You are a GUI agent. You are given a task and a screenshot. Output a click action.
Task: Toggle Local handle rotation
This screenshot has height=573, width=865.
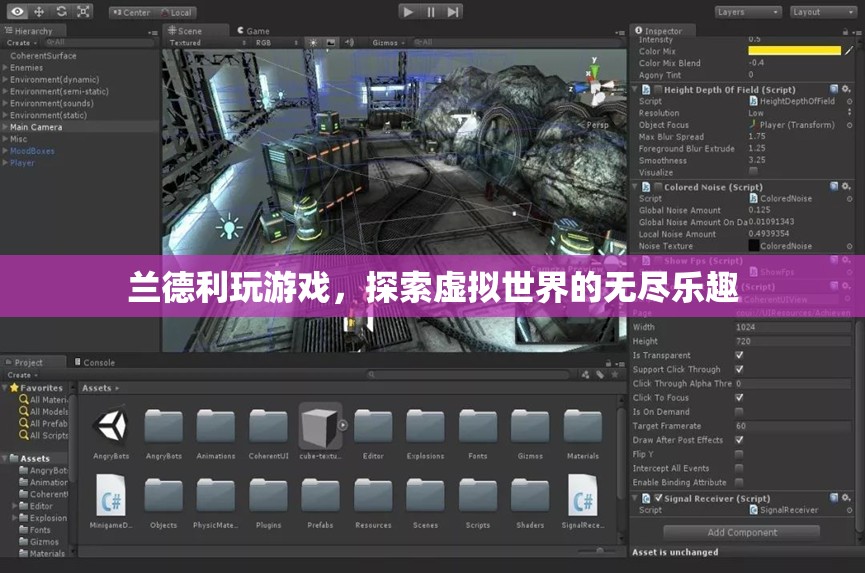175,12
